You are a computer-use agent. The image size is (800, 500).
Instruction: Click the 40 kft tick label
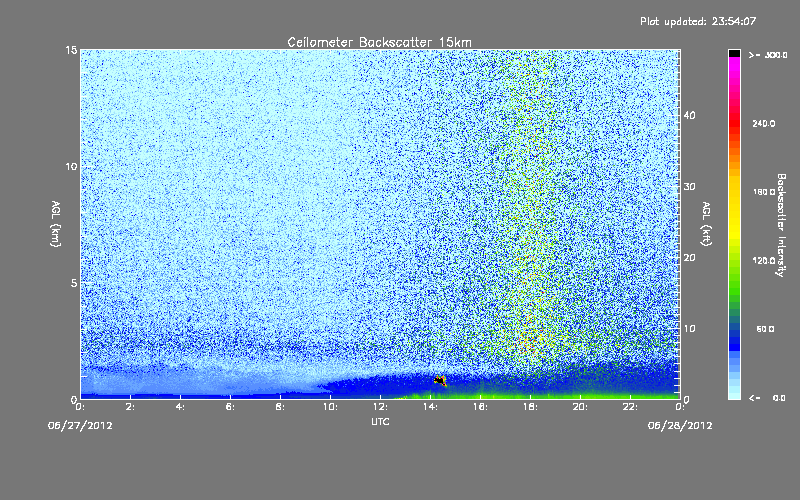(689, 115)
